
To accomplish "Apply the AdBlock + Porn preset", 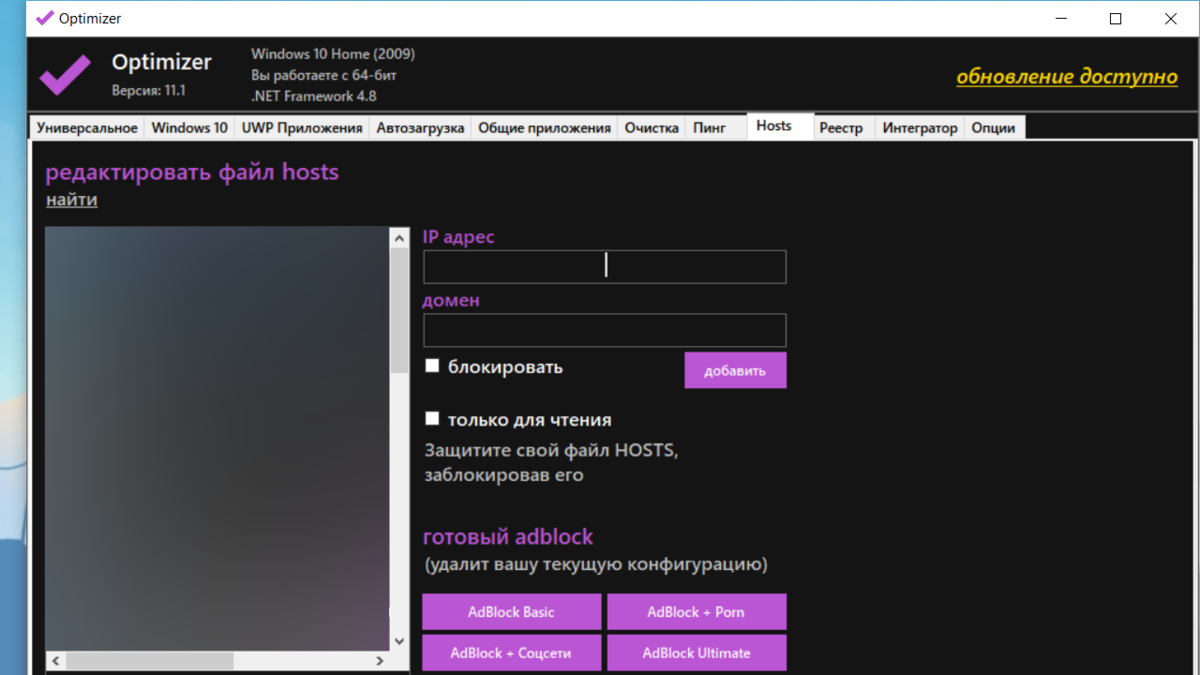I will (696, 612).
